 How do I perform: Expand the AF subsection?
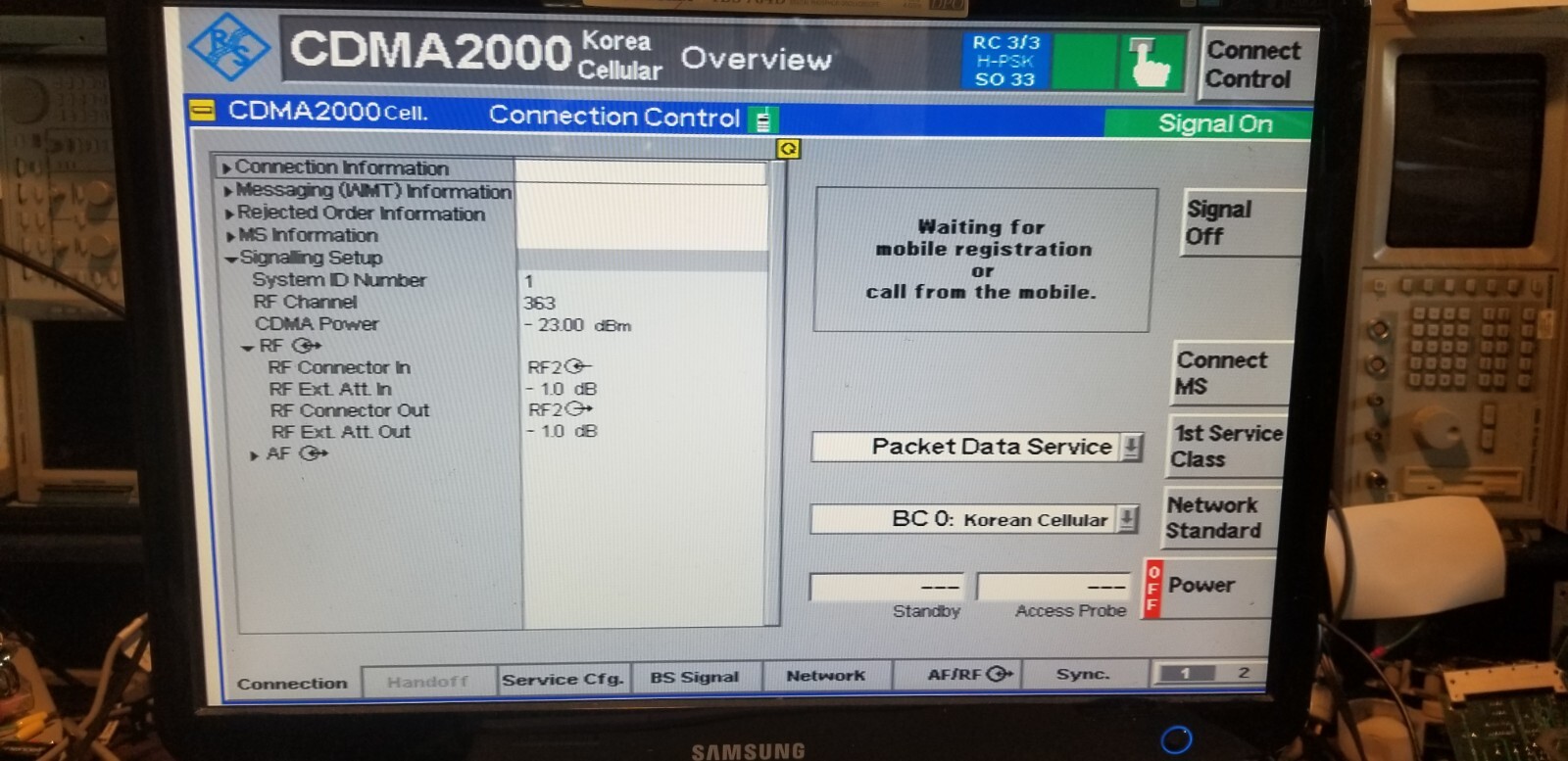pos(254,455)
